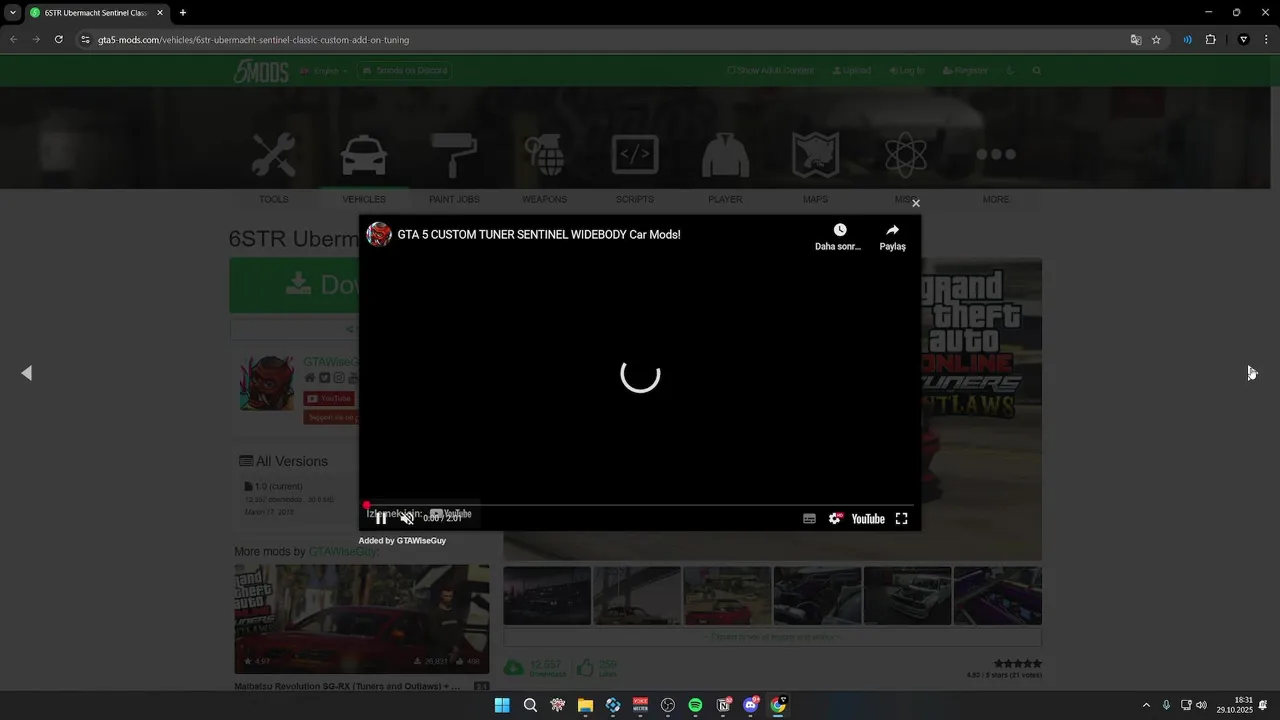Screen dimensions: 1280x720
Task: Open the Weapons grenade icon
Action: 545,155
